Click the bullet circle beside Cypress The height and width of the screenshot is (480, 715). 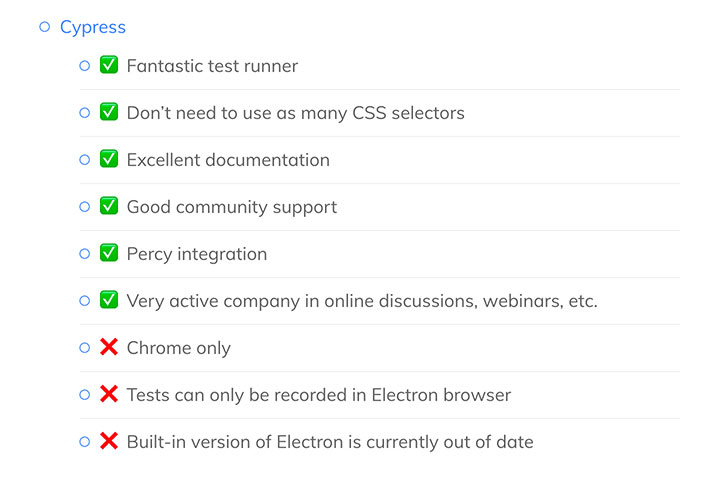pyautogui.click(x=44, y=27)
